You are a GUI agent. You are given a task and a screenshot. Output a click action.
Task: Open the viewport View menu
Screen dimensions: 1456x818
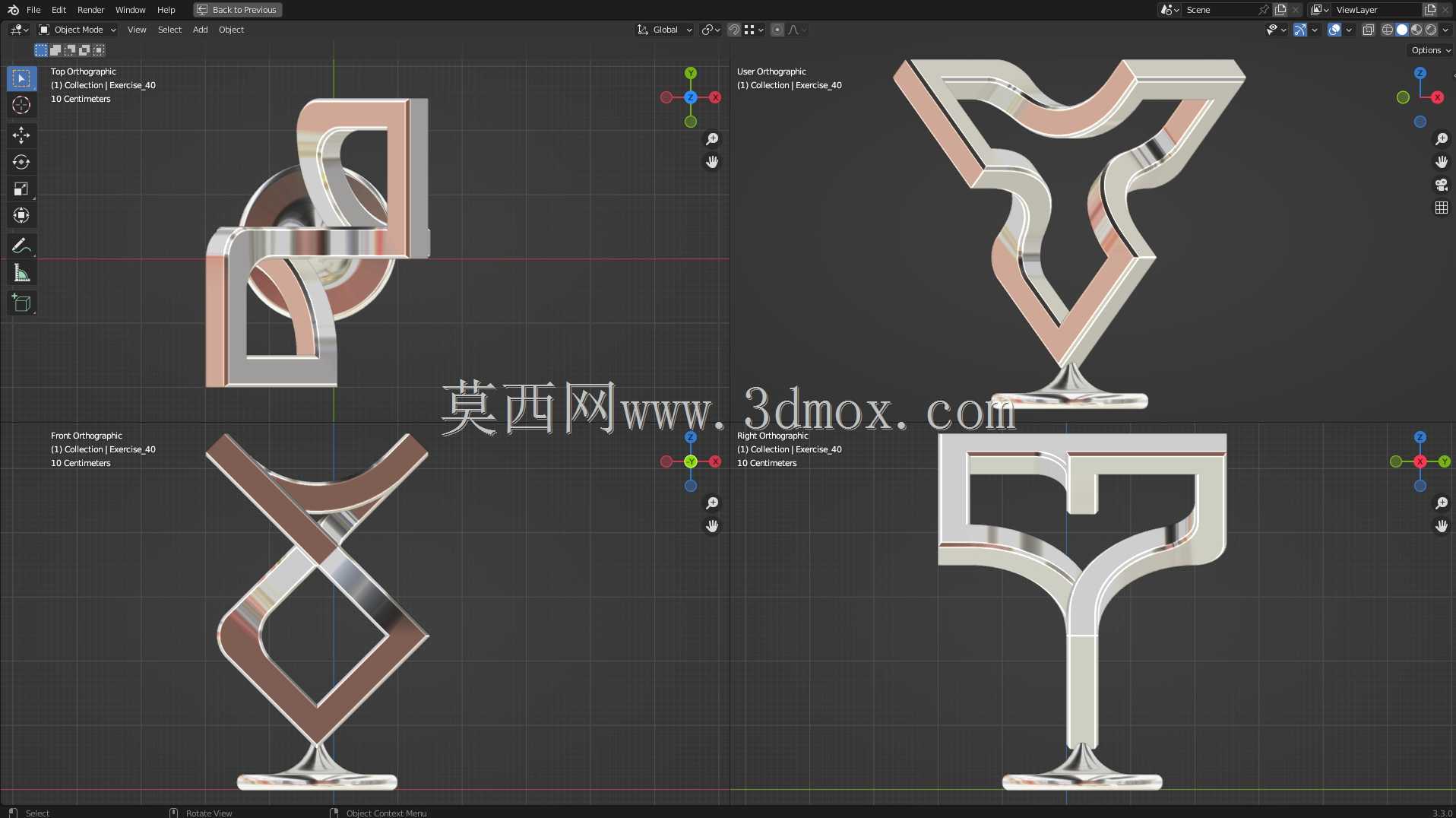coord(137,30)
